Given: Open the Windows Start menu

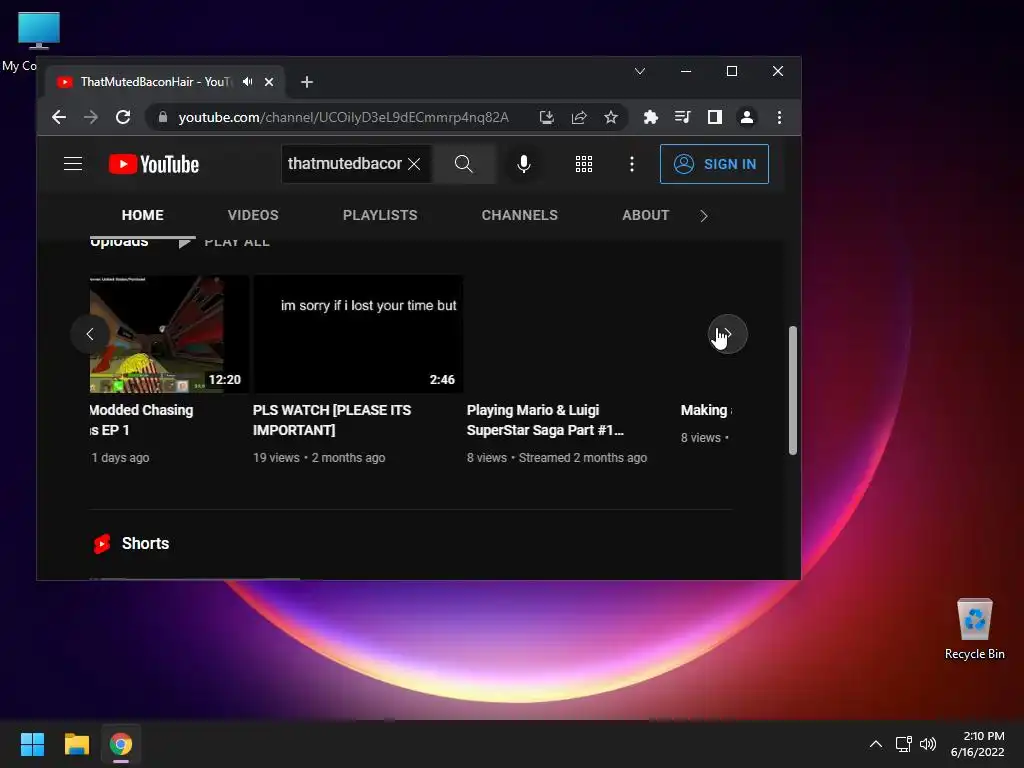Looking at the screenshot, I should (32, 744).
